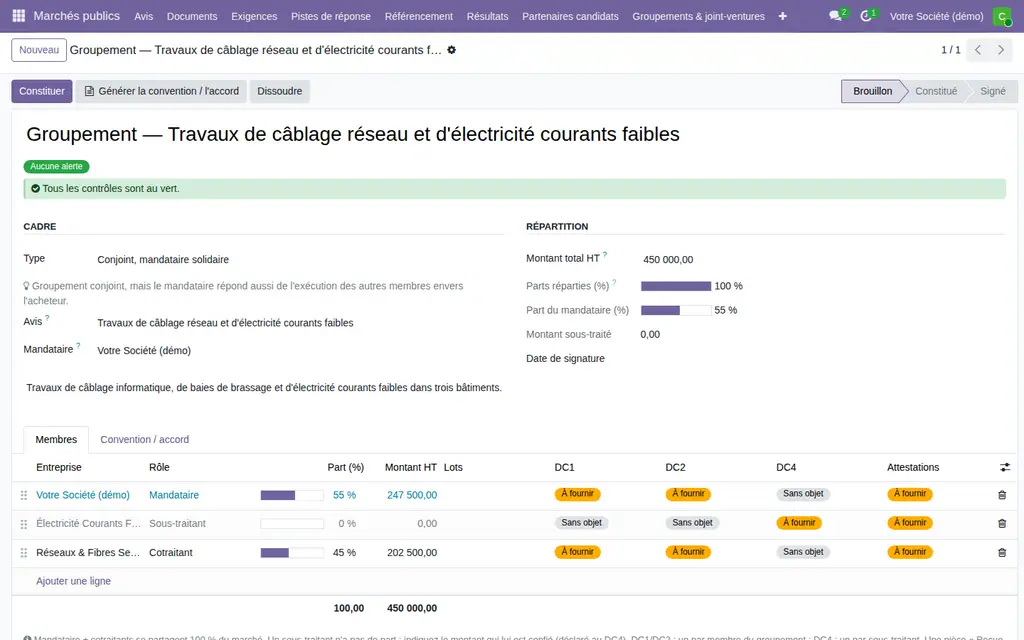Open the user avatar menu
This screenshot has height=640, width=1024.
[x=1002, y=16]
